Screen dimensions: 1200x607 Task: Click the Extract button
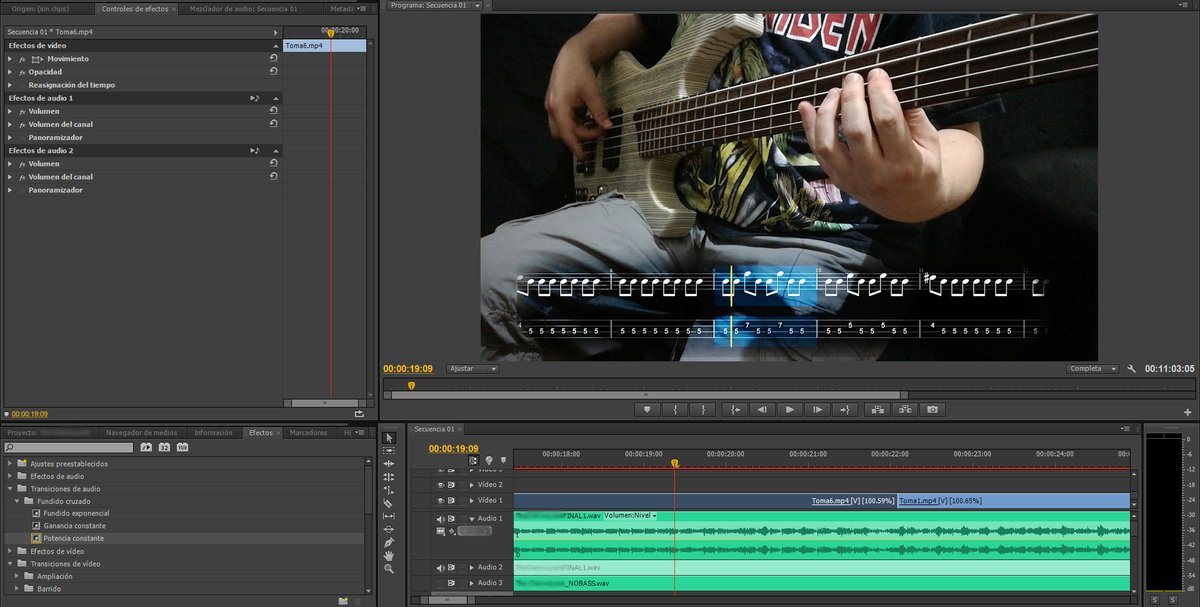tap(905, 409)
